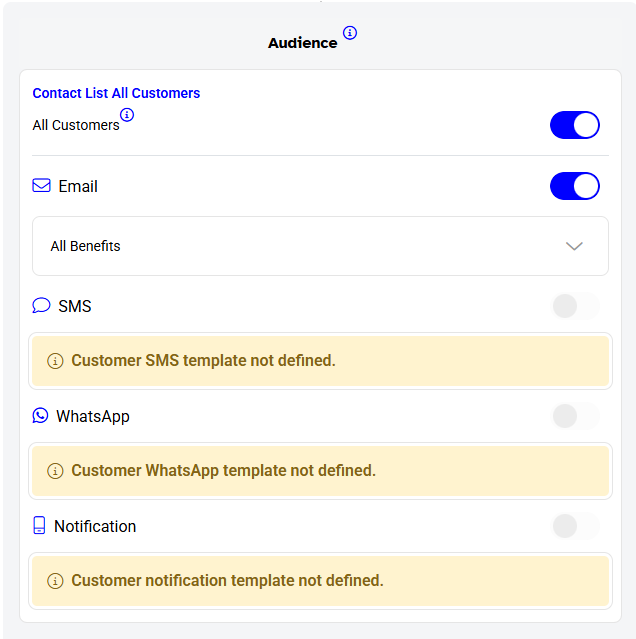Click the WhatsApp logo icon
This screenshot has width=636, height=639.
[x=40, y=416]
